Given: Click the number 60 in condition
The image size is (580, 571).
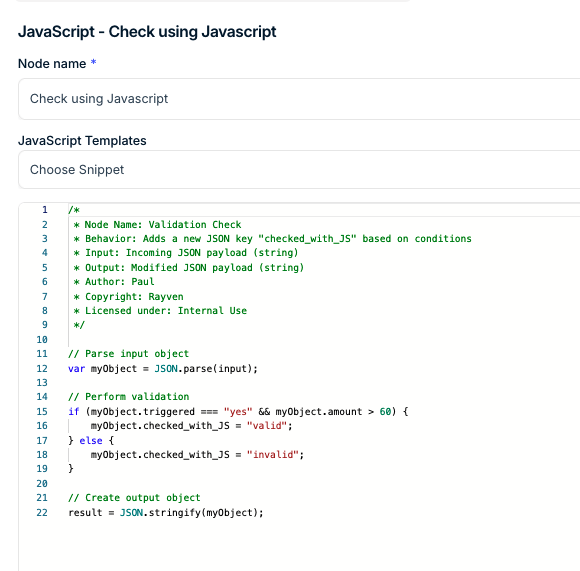Looking at the screenshot, I should [385, 412].
